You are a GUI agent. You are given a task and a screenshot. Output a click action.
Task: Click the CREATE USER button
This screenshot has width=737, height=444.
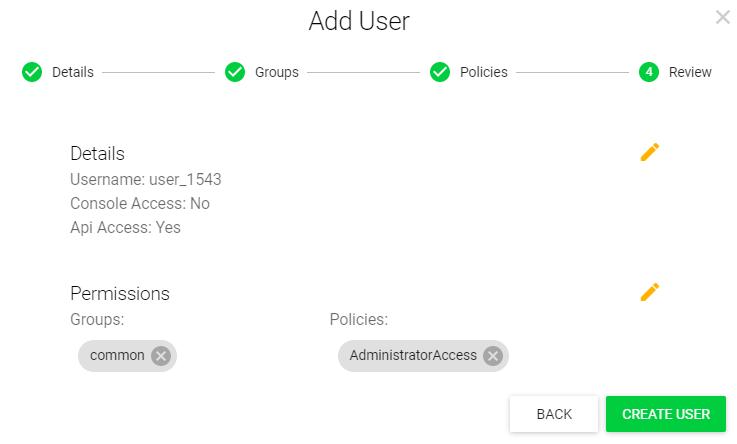pyautogui.click(x=666, y=414)
